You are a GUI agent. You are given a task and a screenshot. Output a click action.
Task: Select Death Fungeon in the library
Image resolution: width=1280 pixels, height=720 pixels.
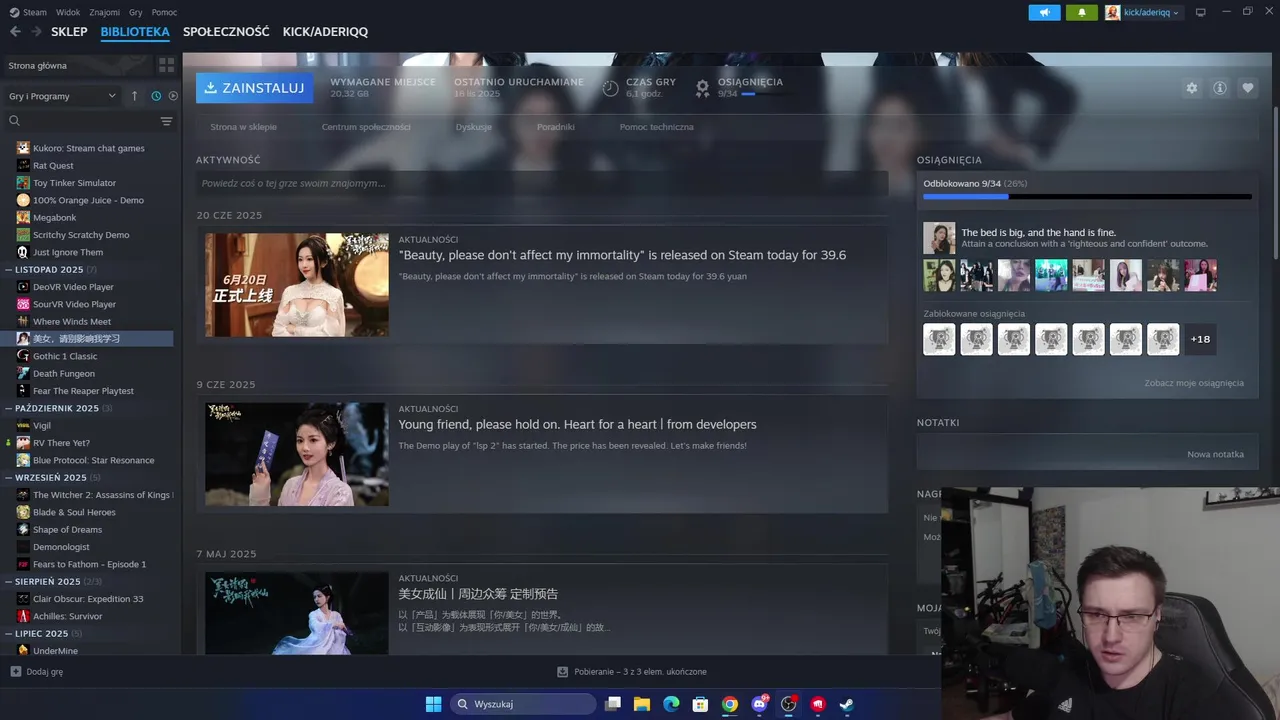click(64, 373)
